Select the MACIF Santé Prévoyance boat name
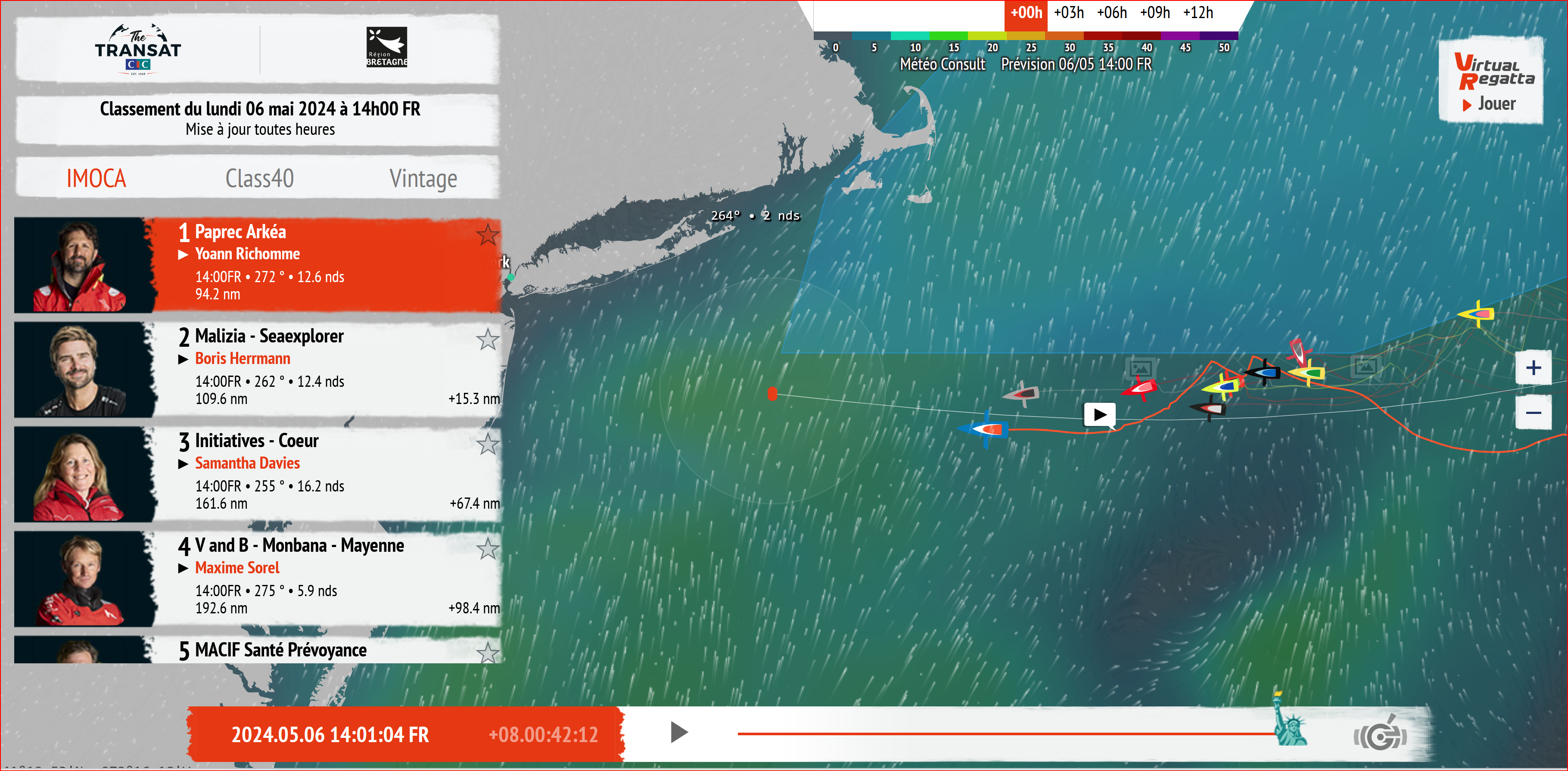This screenshot has width=1568, height=771. 280,650
